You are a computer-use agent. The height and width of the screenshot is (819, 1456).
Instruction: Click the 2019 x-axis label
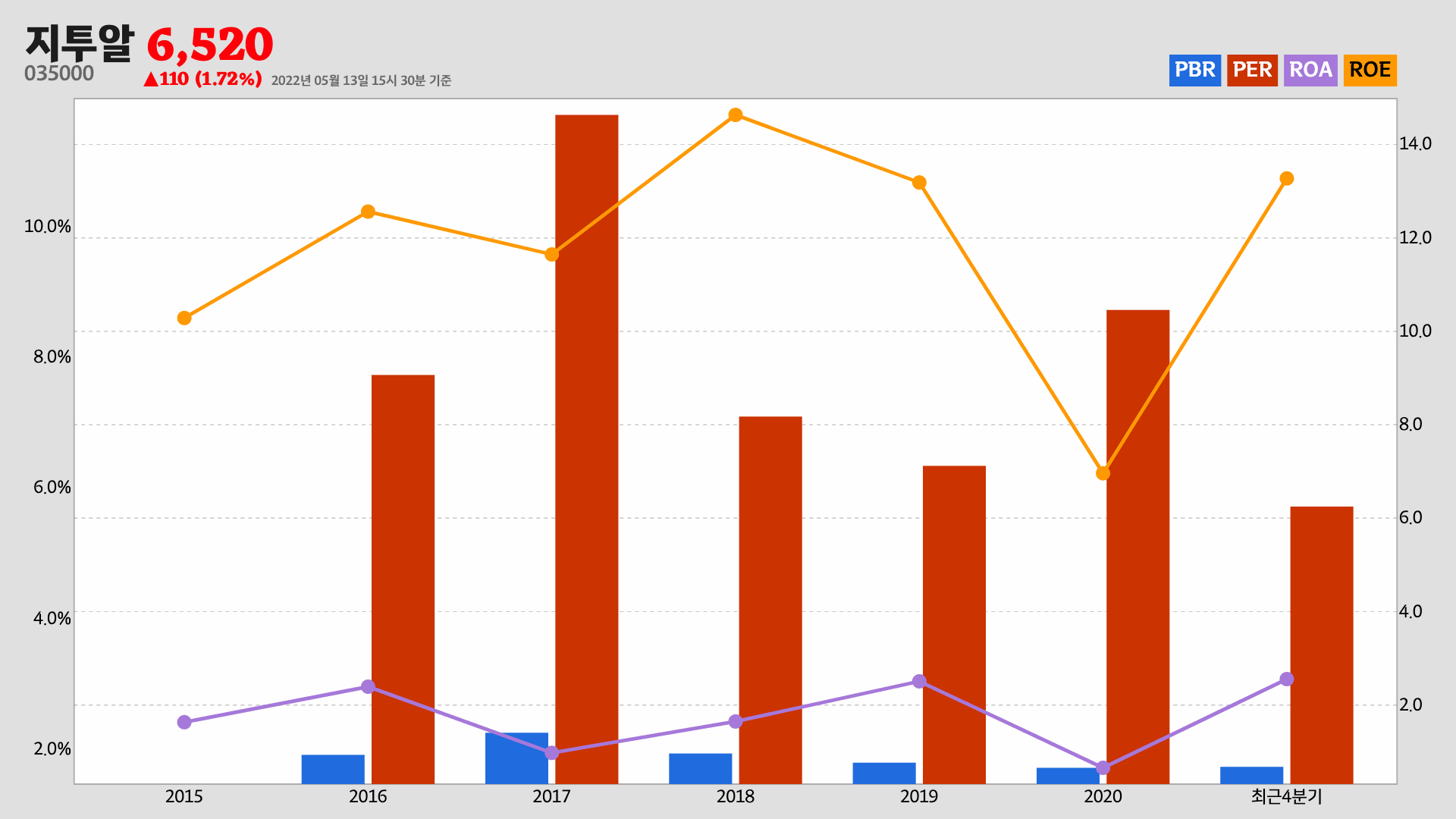pyautogui.click(x=919, y=796)
